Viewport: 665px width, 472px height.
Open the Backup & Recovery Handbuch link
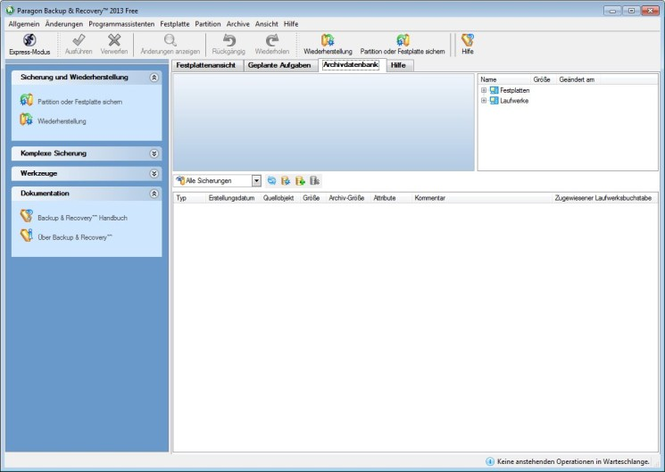[x=82, y=218]
